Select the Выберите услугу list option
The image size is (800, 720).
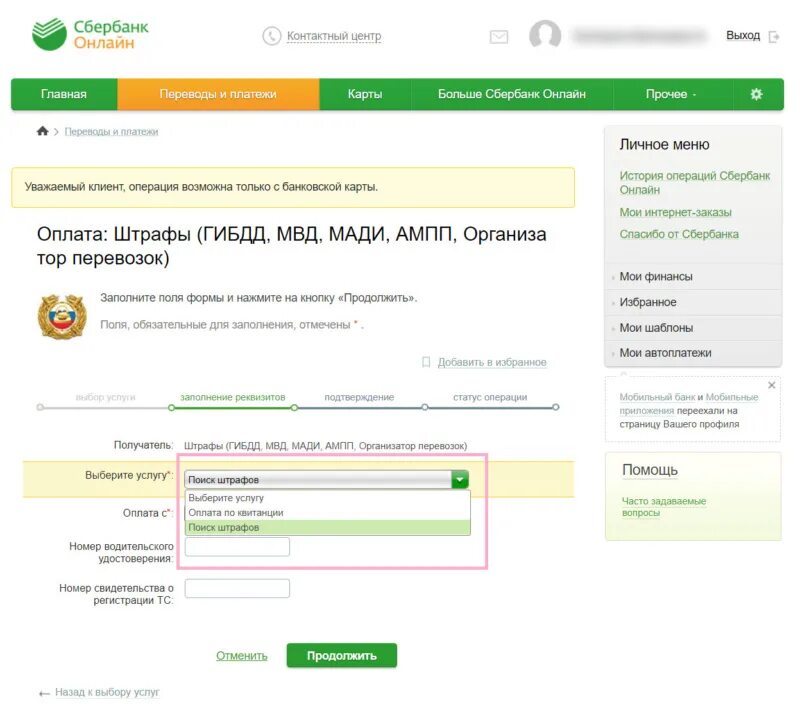click(x=328, y=498)
